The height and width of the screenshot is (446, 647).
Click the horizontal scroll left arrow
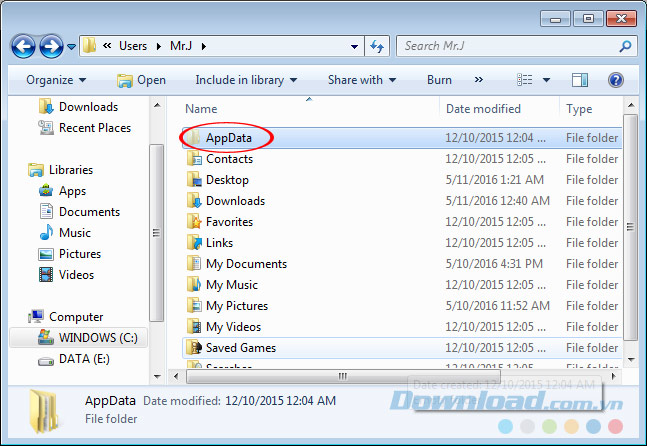point(176,376)
